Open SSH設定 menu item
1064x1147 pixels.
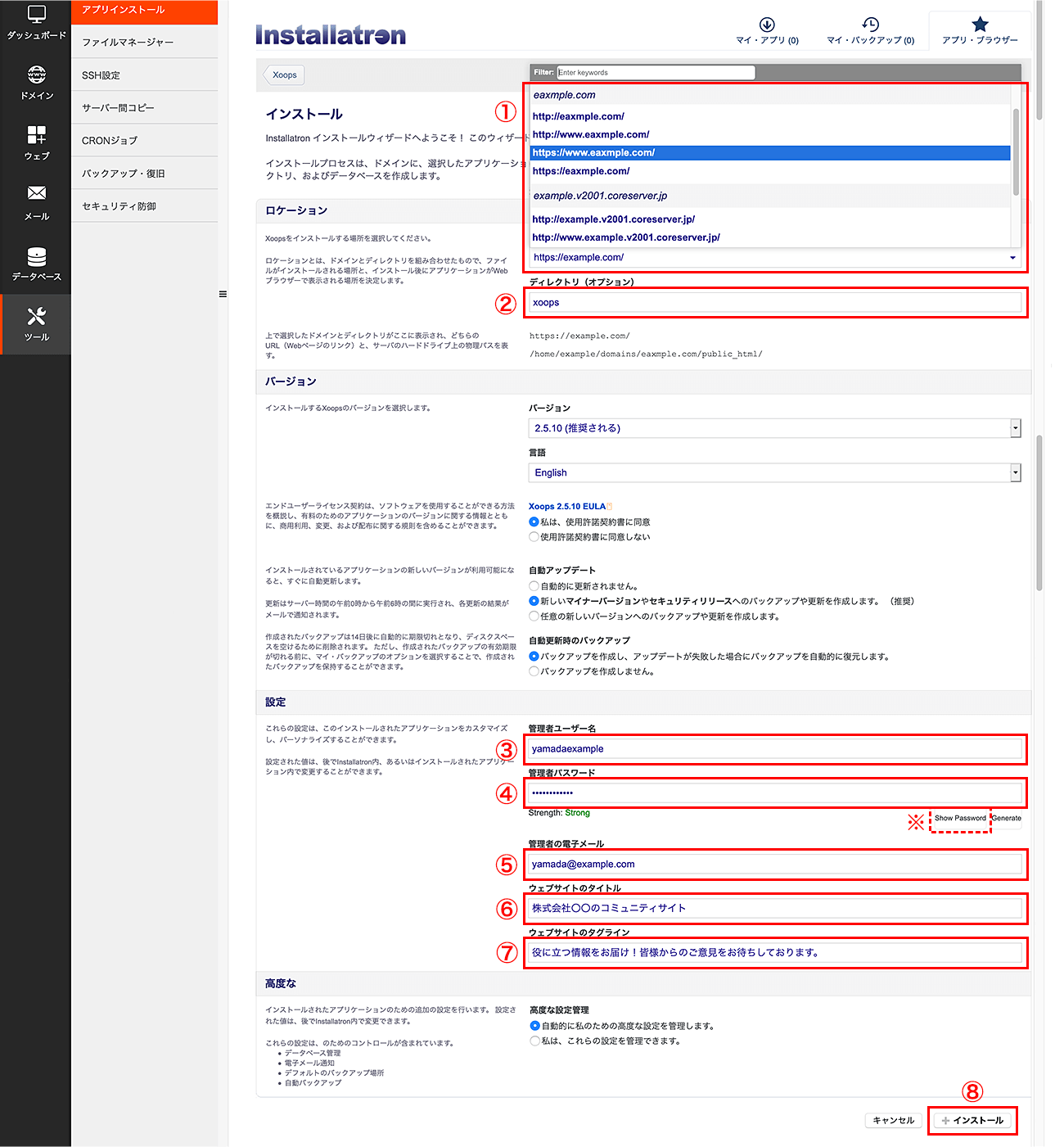(144, 75)
